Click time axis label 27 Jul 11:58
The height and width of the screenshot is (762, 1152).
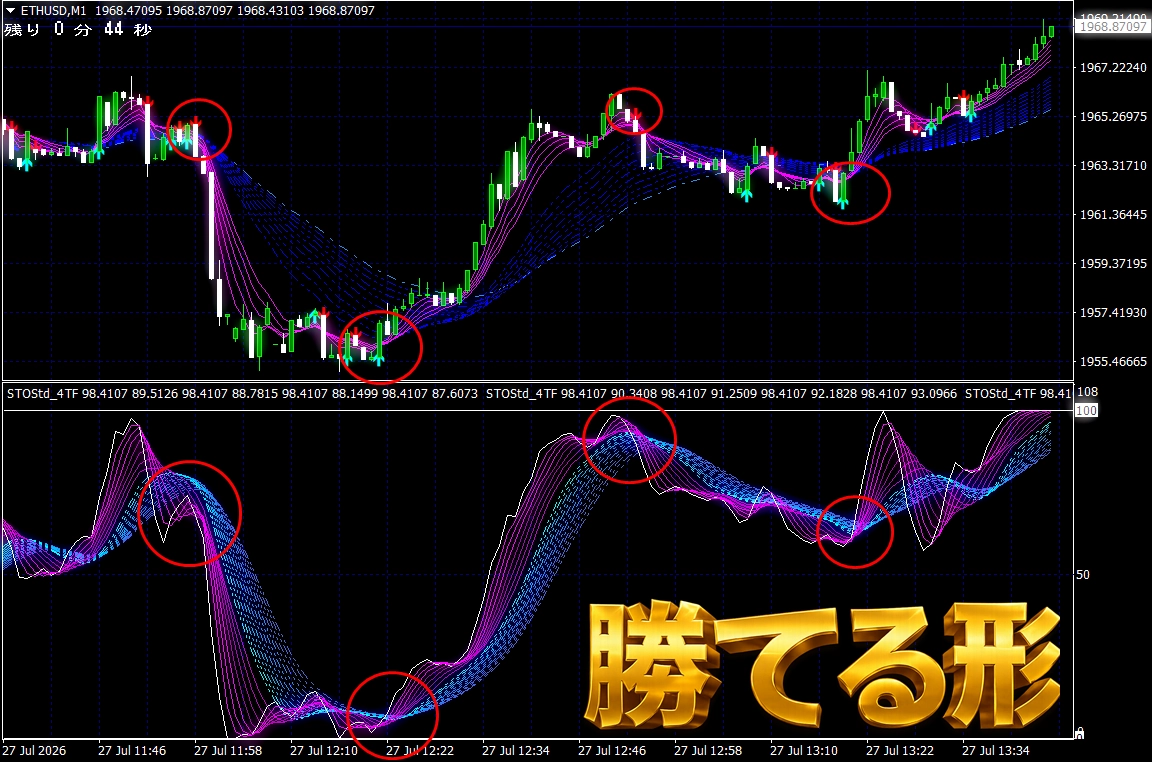(228, 751)
